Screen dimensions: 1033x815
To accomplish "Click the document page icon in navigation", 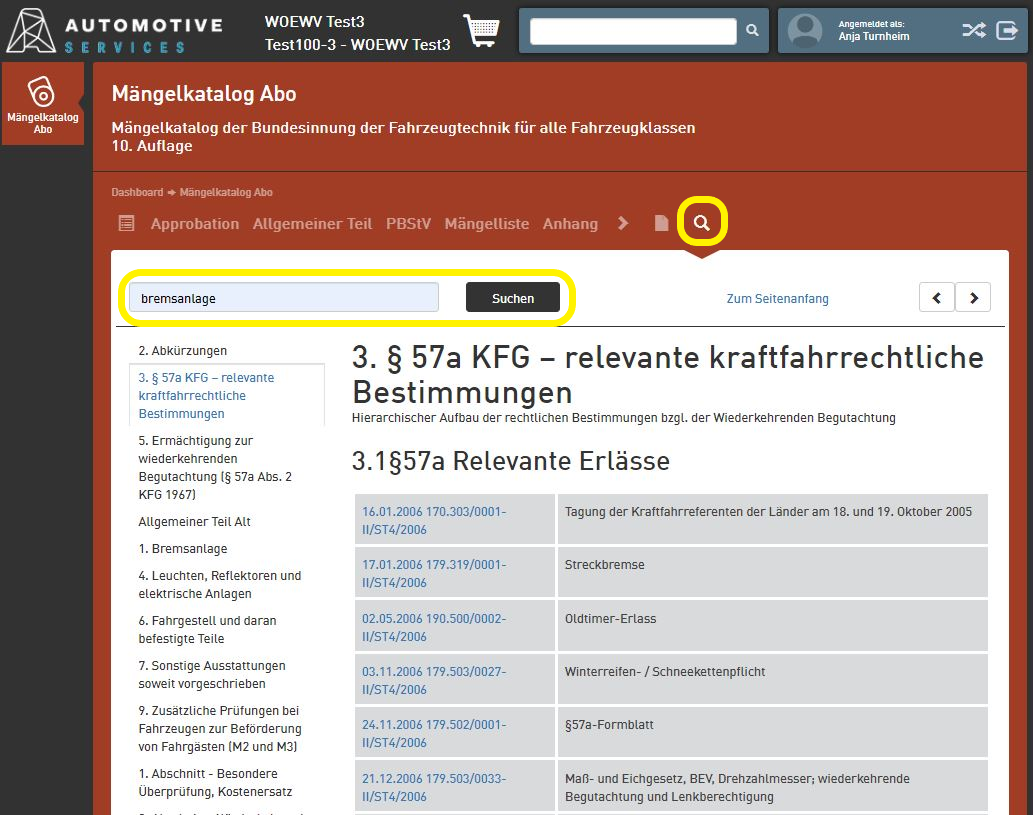I will click(x=661, y=223).
